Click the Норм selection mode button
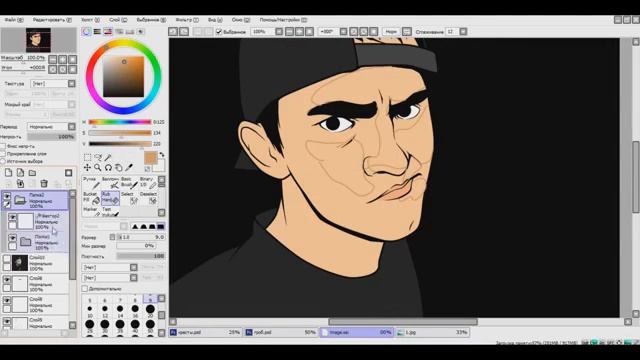Viewport: 640px width, 360px height. coord(391,31)
